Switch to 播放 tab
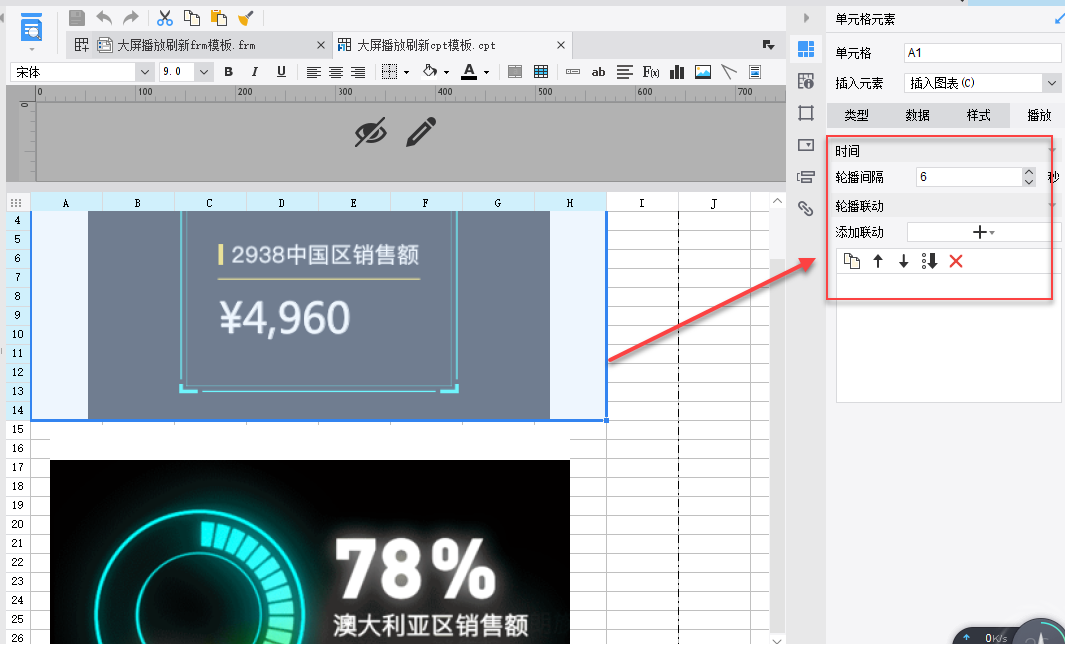The height and width of the screenshot is (645, 1065). [x=1039, y=115]
